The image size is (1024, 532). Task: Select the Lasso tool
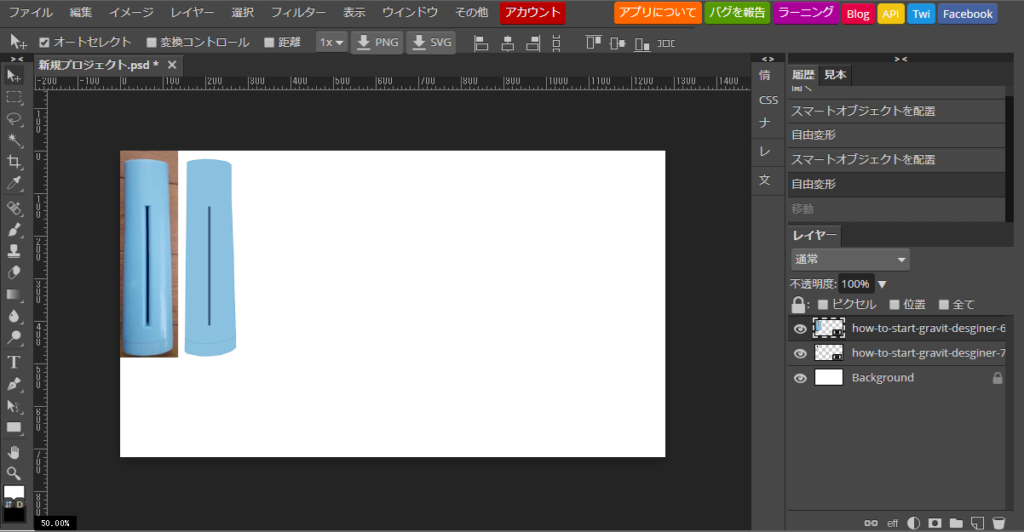[x=14, y=119]
